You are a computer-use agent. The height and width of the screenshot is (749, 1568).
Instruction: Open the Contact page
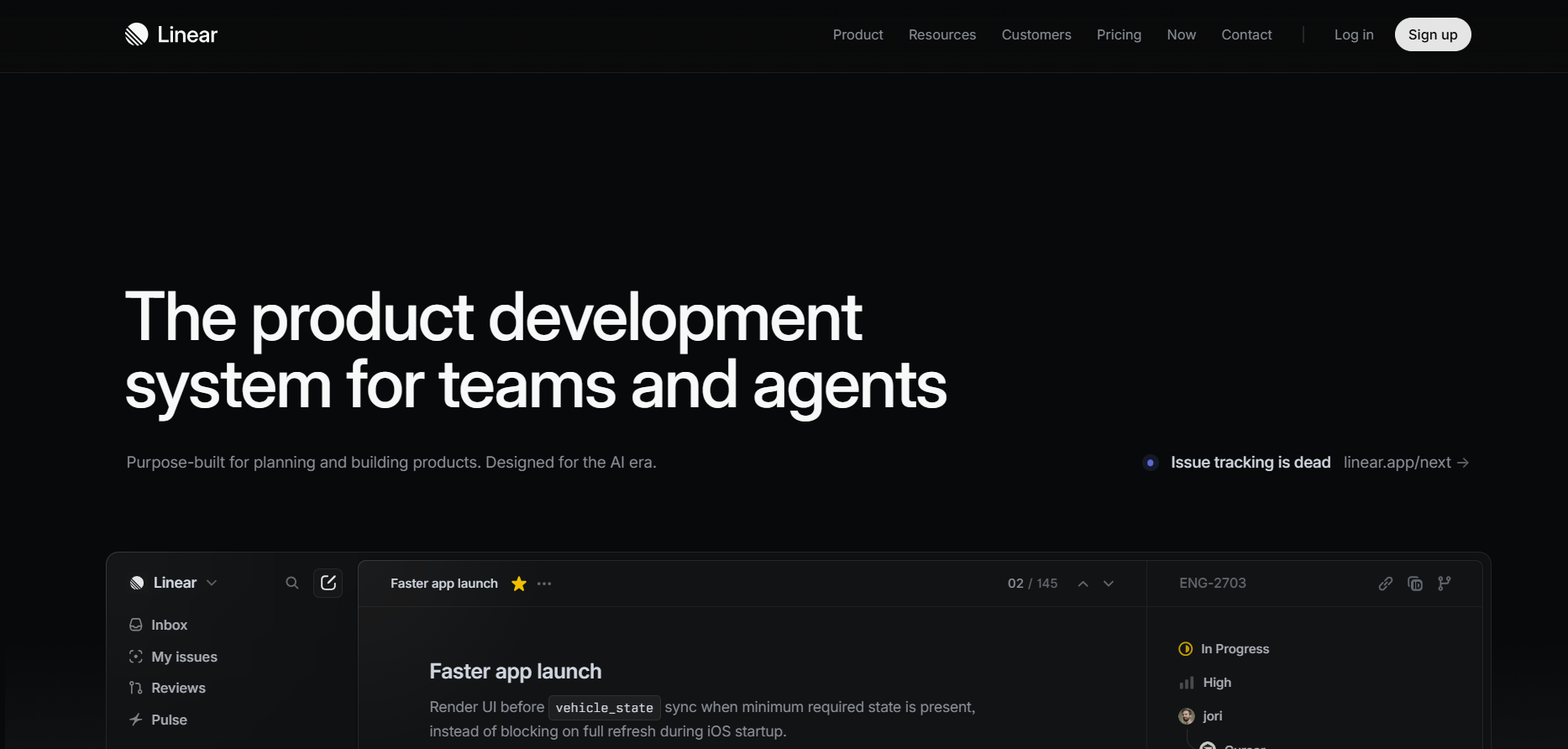(x=1246, y=34)
